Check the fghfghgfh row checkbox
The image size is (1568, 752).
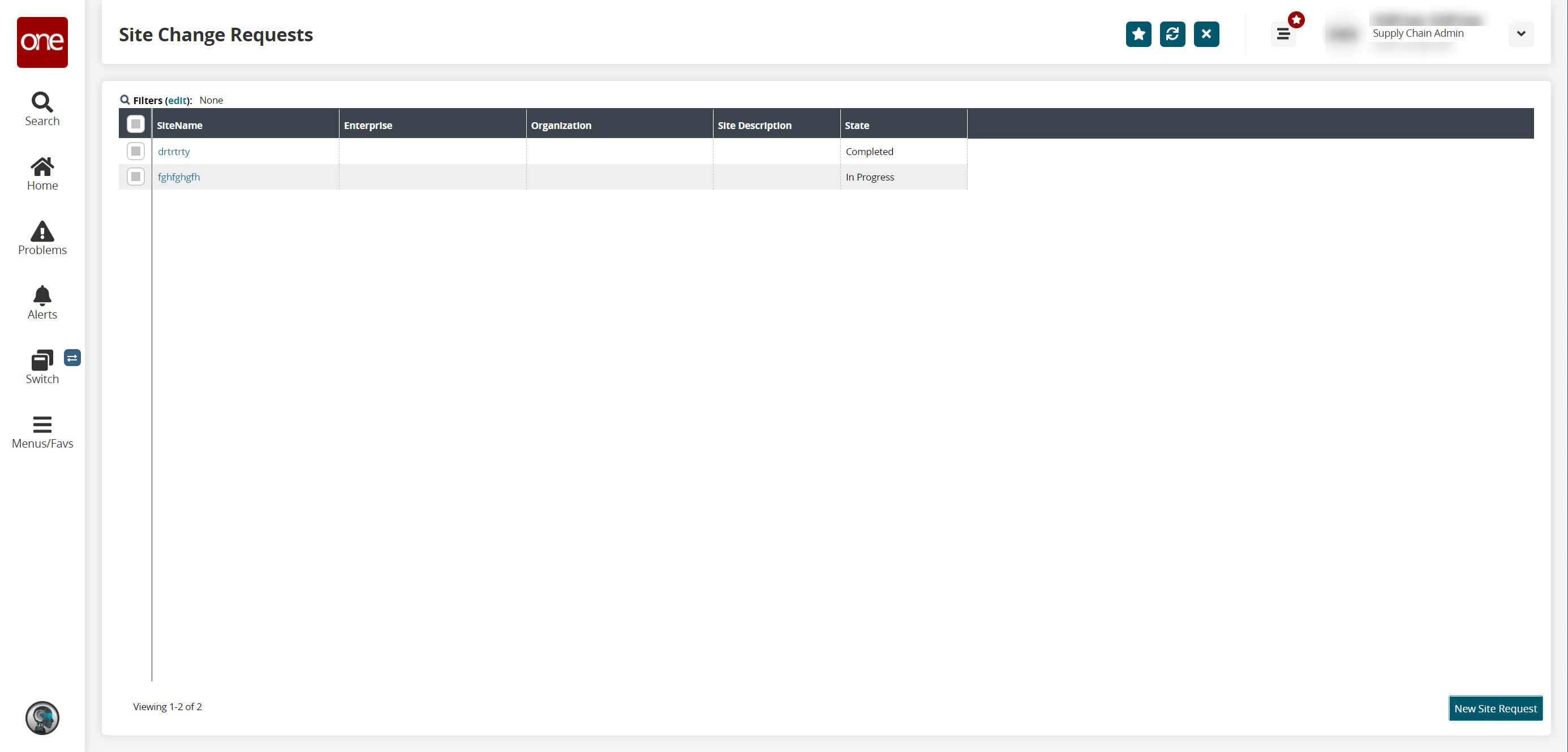tap(136, 177)
